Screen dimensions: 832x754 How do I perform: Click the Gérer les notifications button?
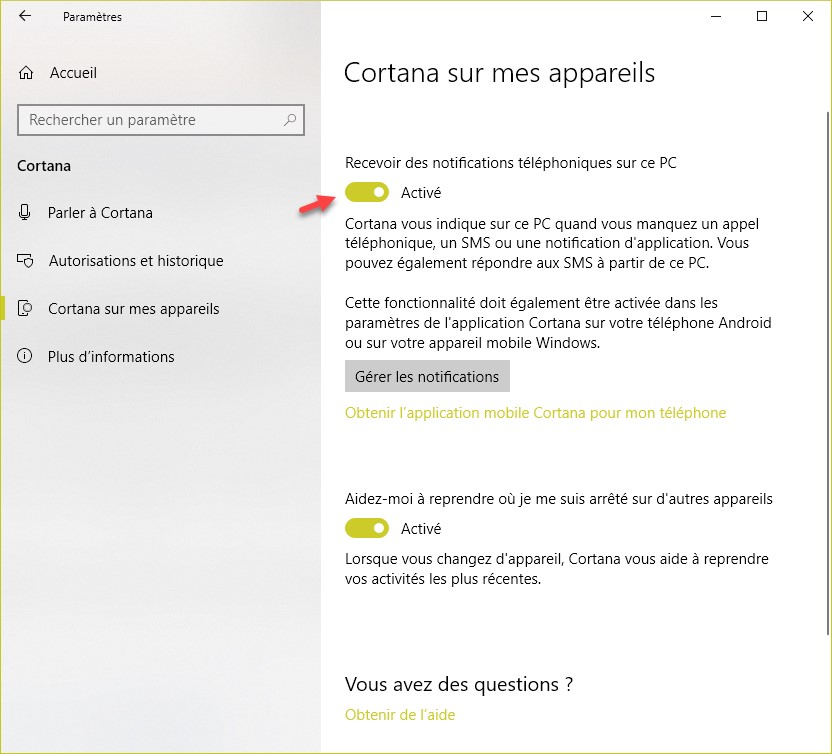tap(427, 376)
